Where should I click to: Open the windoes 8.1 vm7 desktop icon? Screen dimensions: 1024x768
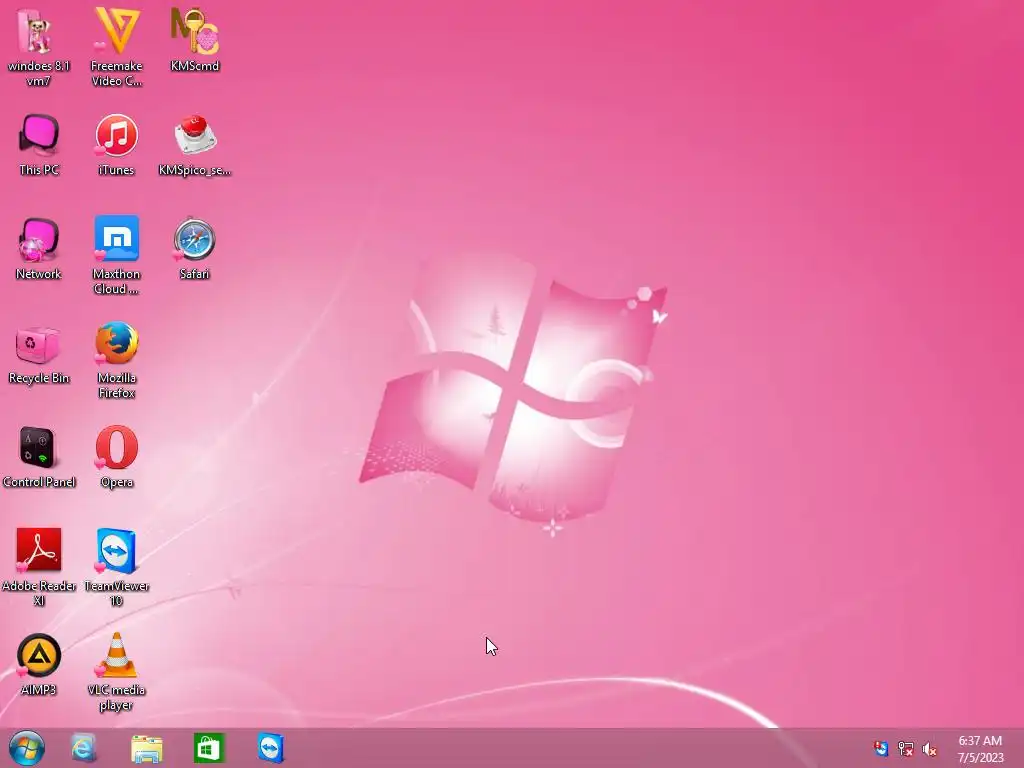(39, 47)
